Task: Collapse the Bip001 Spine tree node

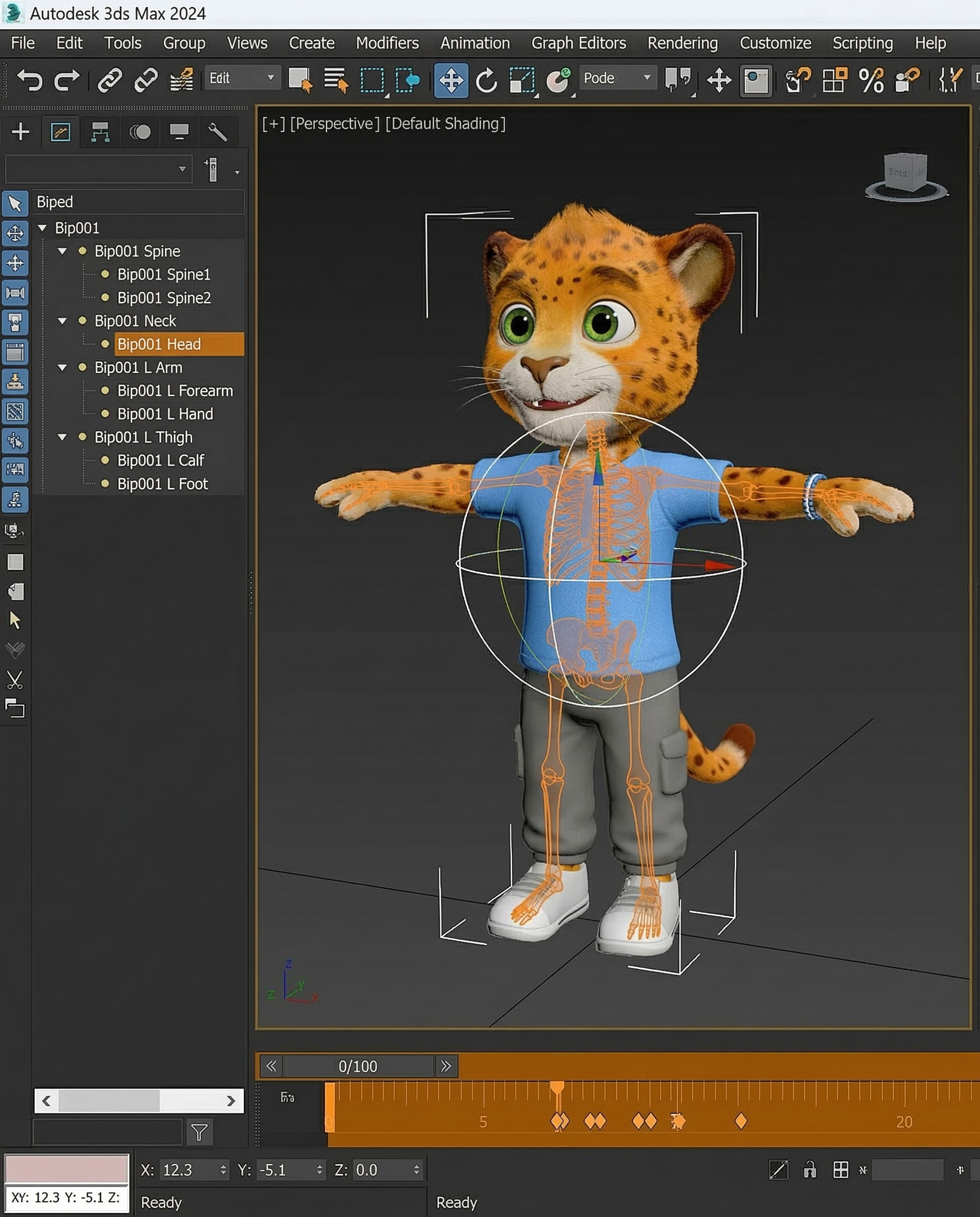Action: tap(63, 251)
